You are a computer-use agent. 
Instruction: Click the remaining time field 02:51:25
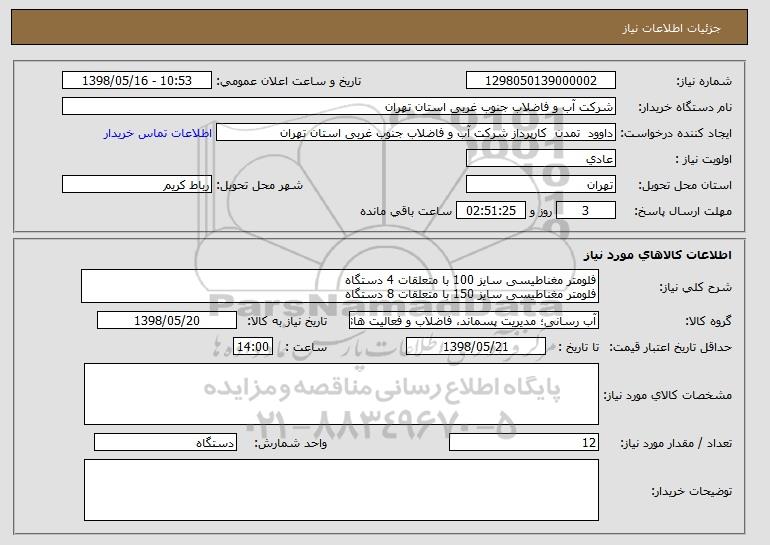click(491, 211)
